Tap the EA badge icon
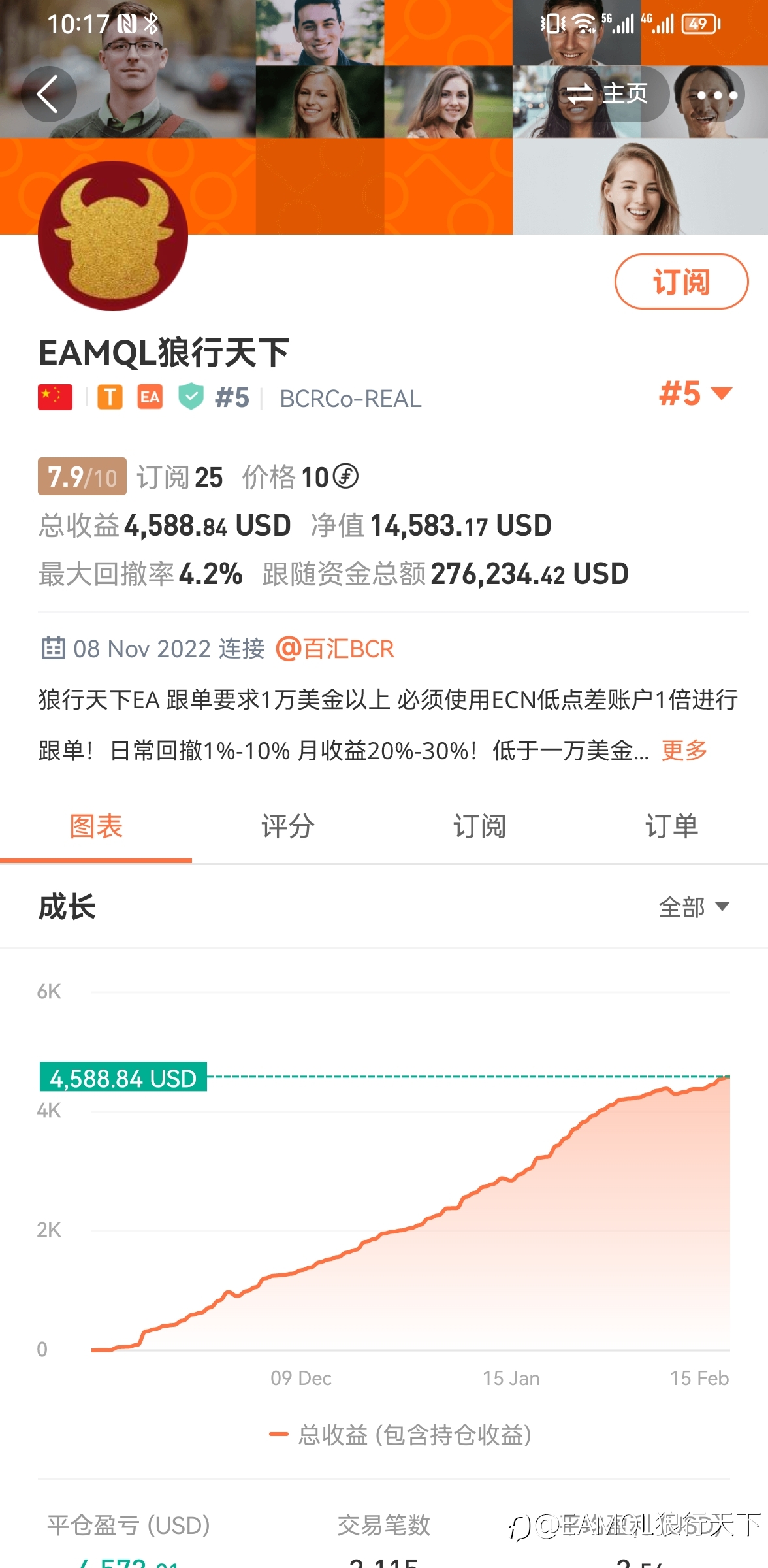This screenshot has width=768, height=1568. point(150,397)
